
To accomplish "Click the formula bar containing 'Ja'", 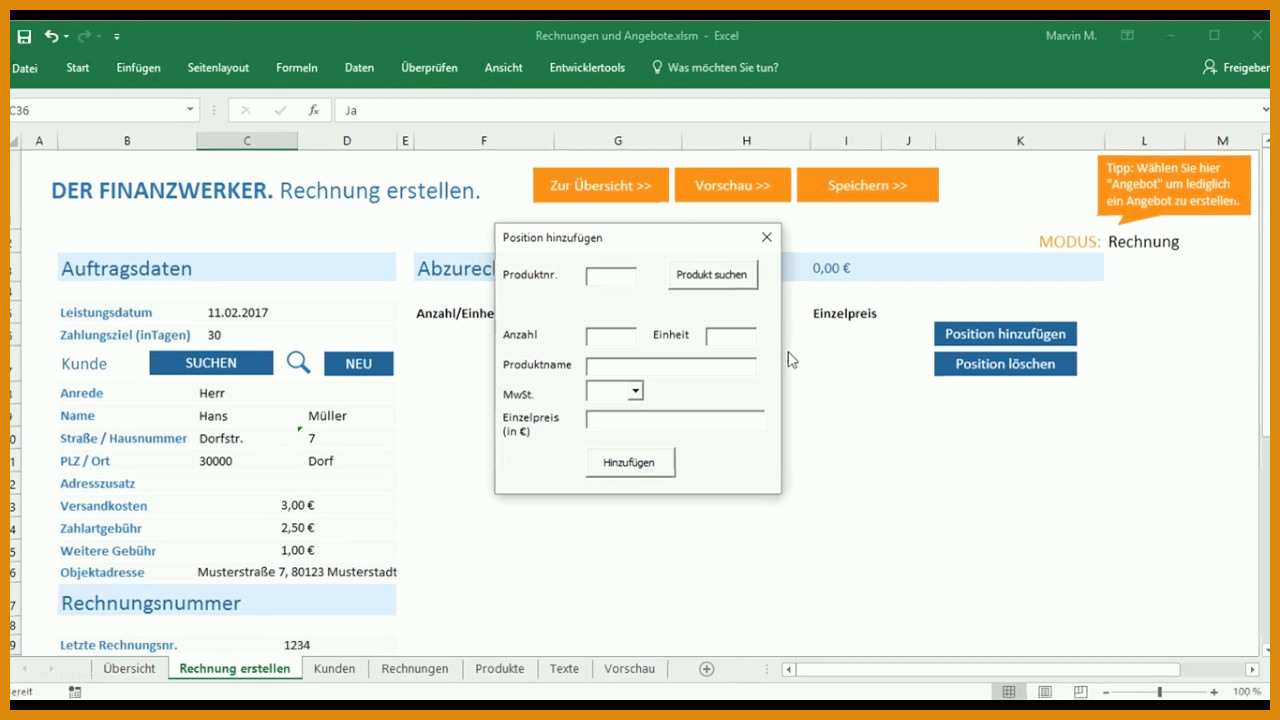I will [x=800, y=111].
